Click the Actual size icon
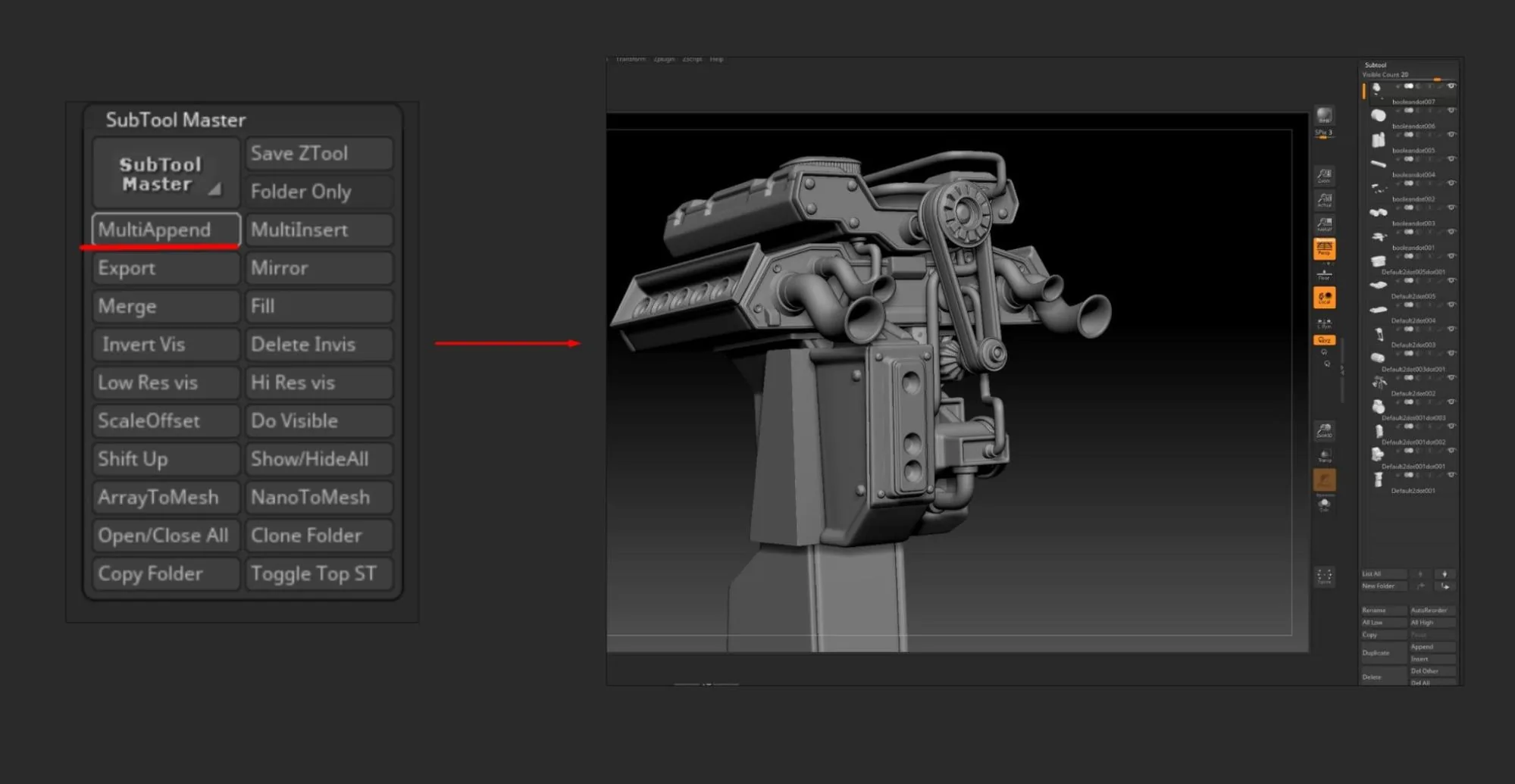This screenshot has height=784, width=1515. point(1324,200)
